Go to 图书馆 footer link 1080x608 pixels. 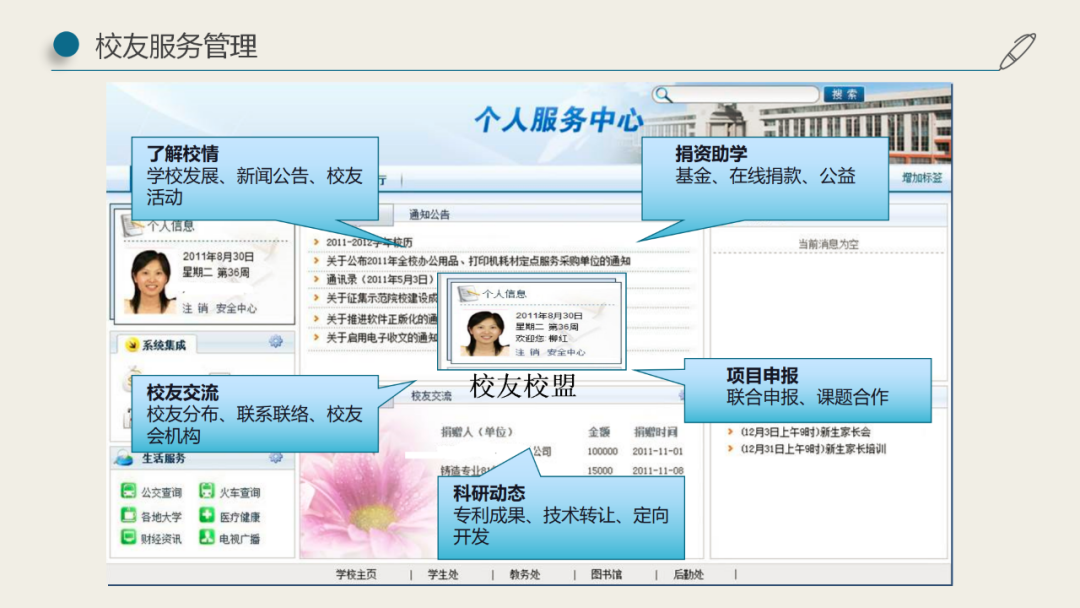(606, 574)
